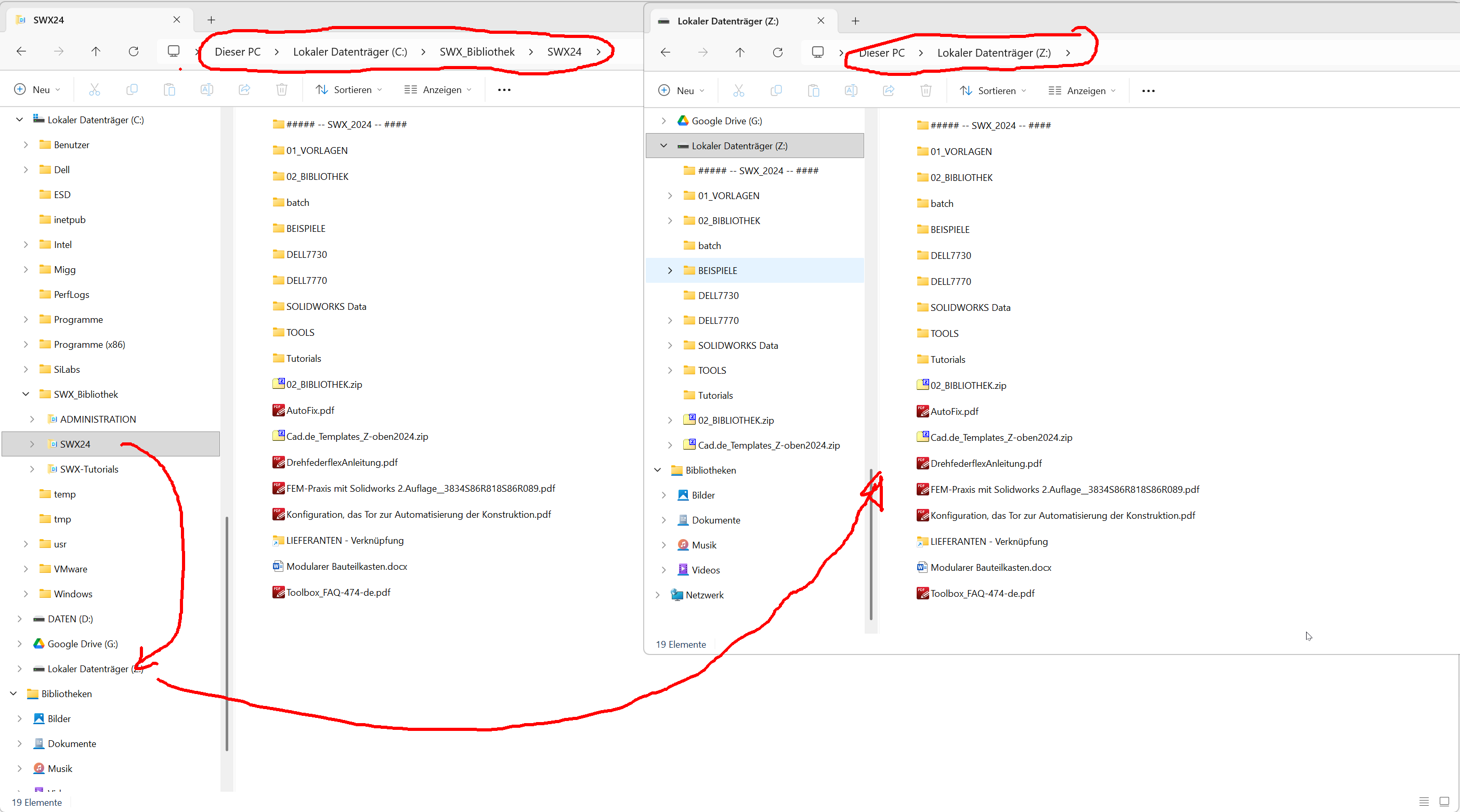The width and height of the screenshot is (1460, 812).
Task: Click Rename icon in left SWX24 window
Action: click(207, 89)
